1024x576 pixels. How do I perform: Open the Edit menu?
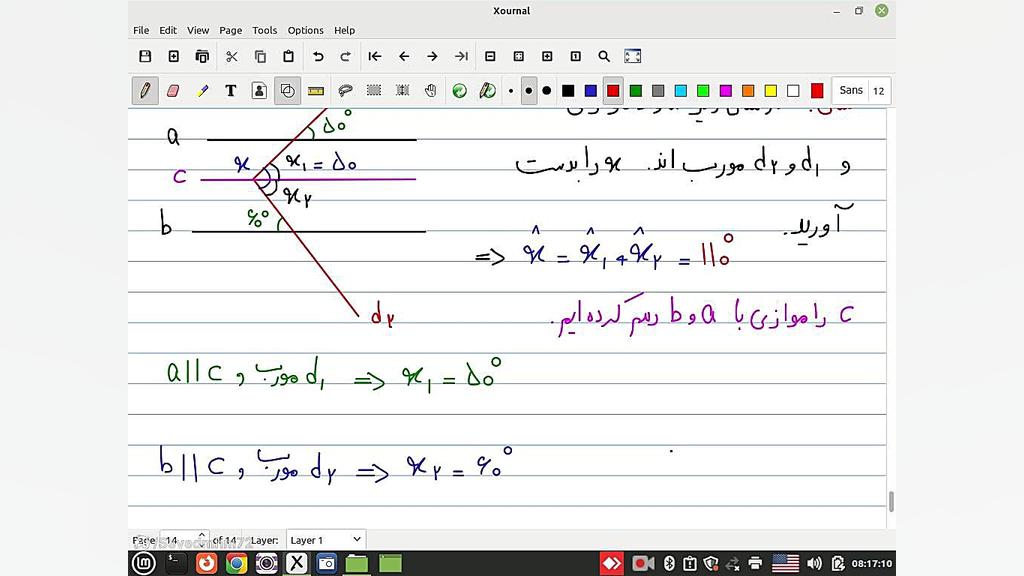[x=168, y=30]
